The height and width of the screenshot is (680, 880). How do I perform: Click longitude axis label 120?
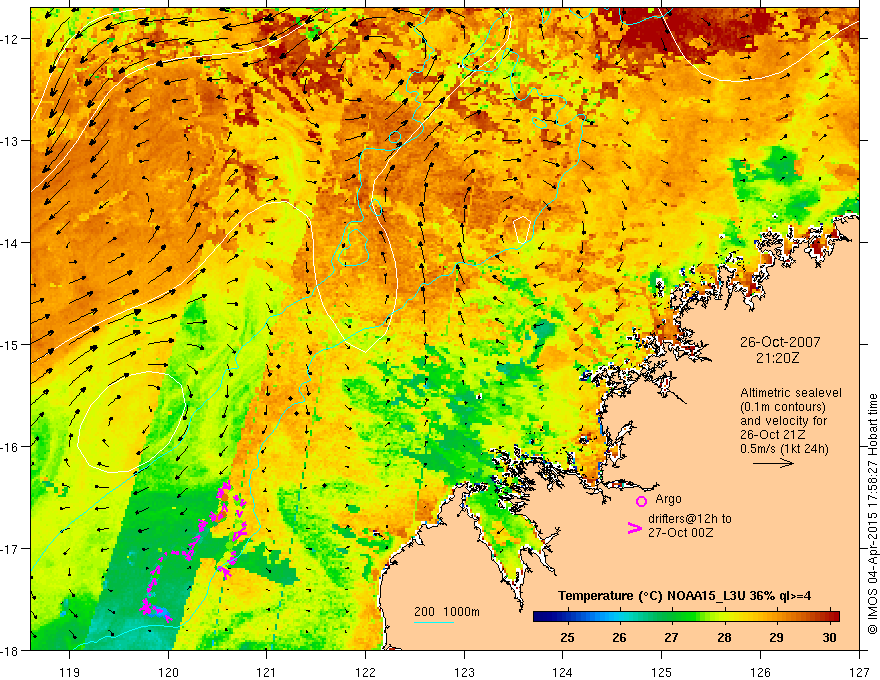click(168, 673)
